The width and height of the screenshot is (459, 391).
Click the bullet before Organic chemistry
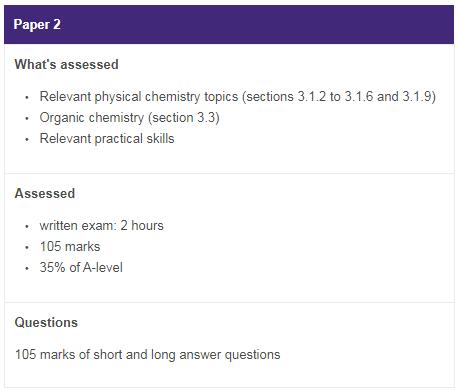tap(27, 118)
